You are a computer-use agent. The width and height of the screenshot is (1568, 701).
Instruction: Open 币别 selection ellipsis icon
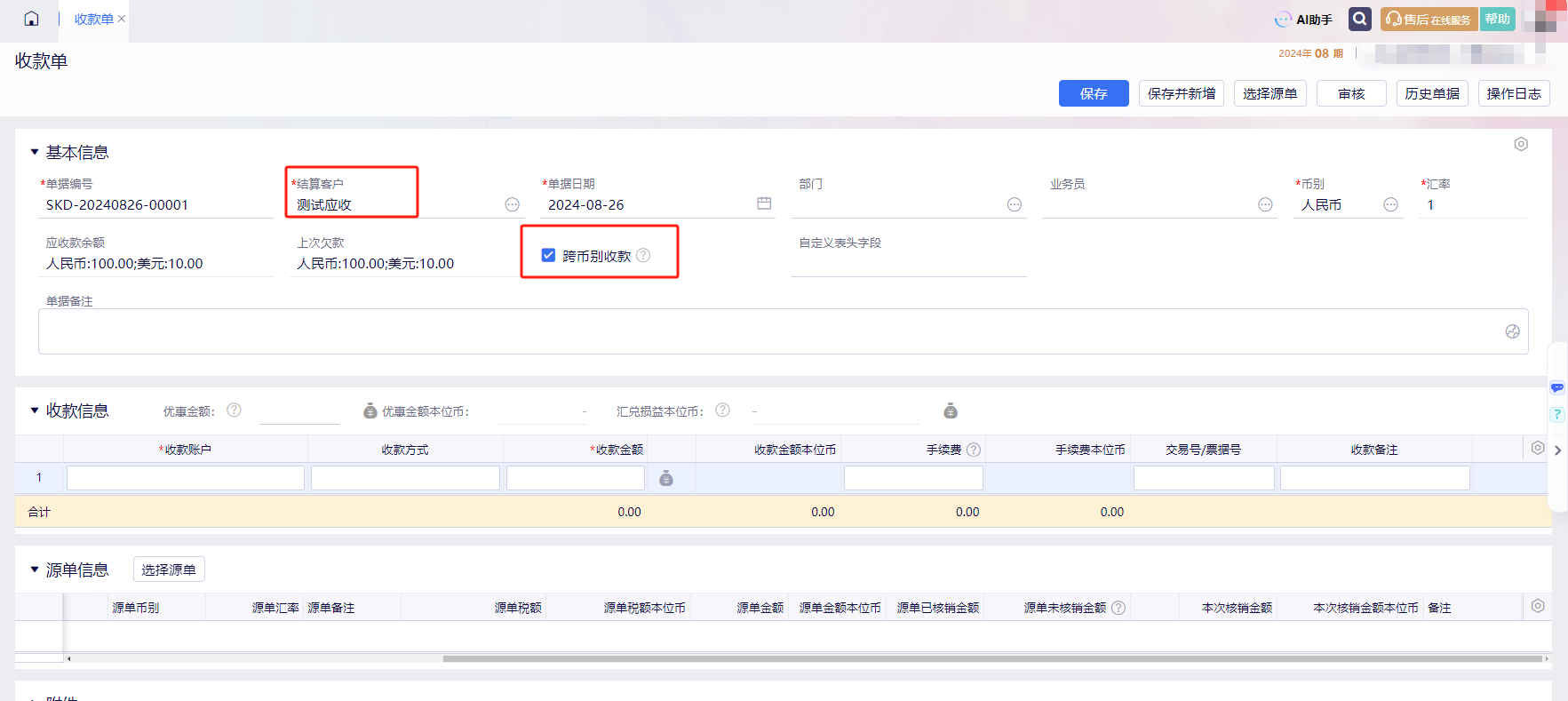coord(1390,204)
